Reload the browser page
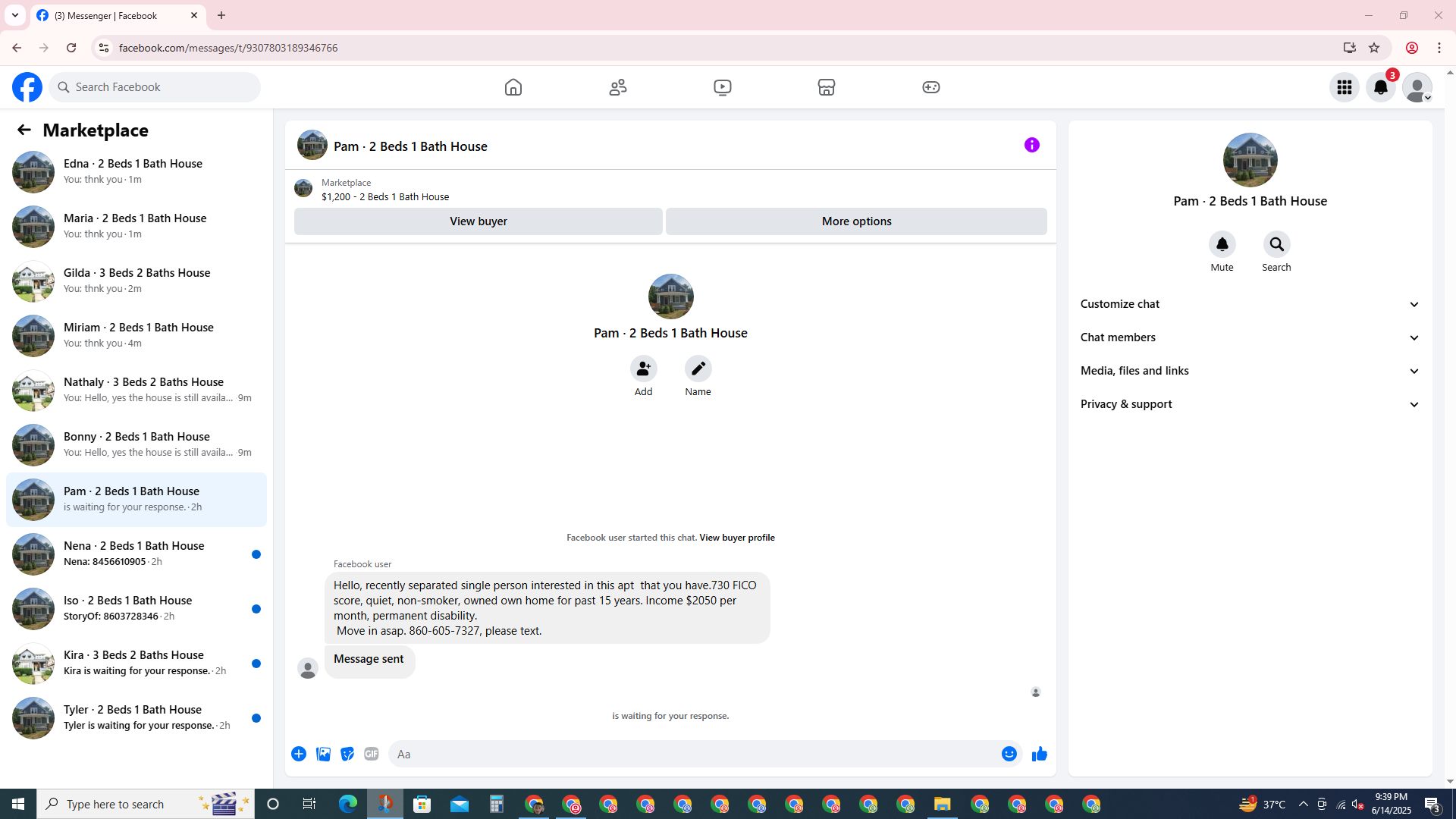1456x819 pixels. 71,48
